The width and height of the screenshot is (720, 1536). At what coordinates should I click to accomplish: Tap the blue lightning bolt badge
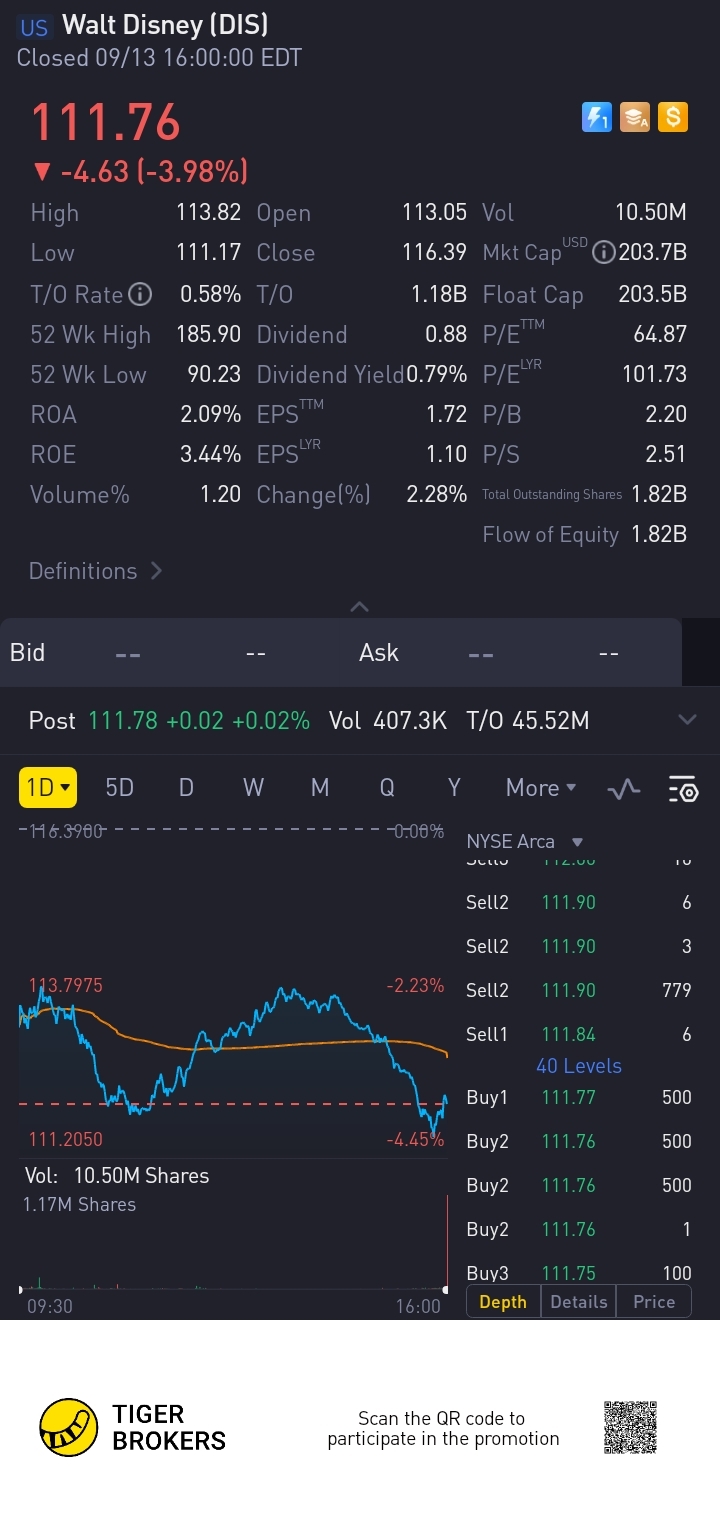pyautogui.click(x=596, y=117)
